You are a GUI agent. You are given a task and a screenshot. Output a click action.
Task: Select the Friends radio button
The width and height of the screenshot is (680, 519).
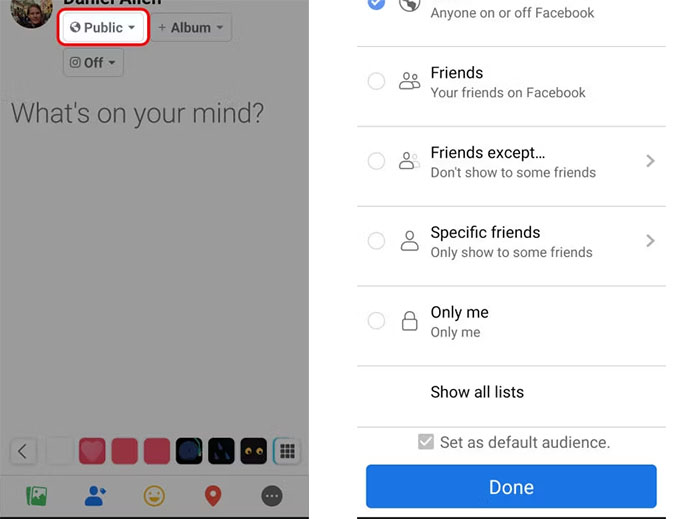click(376, 81)
